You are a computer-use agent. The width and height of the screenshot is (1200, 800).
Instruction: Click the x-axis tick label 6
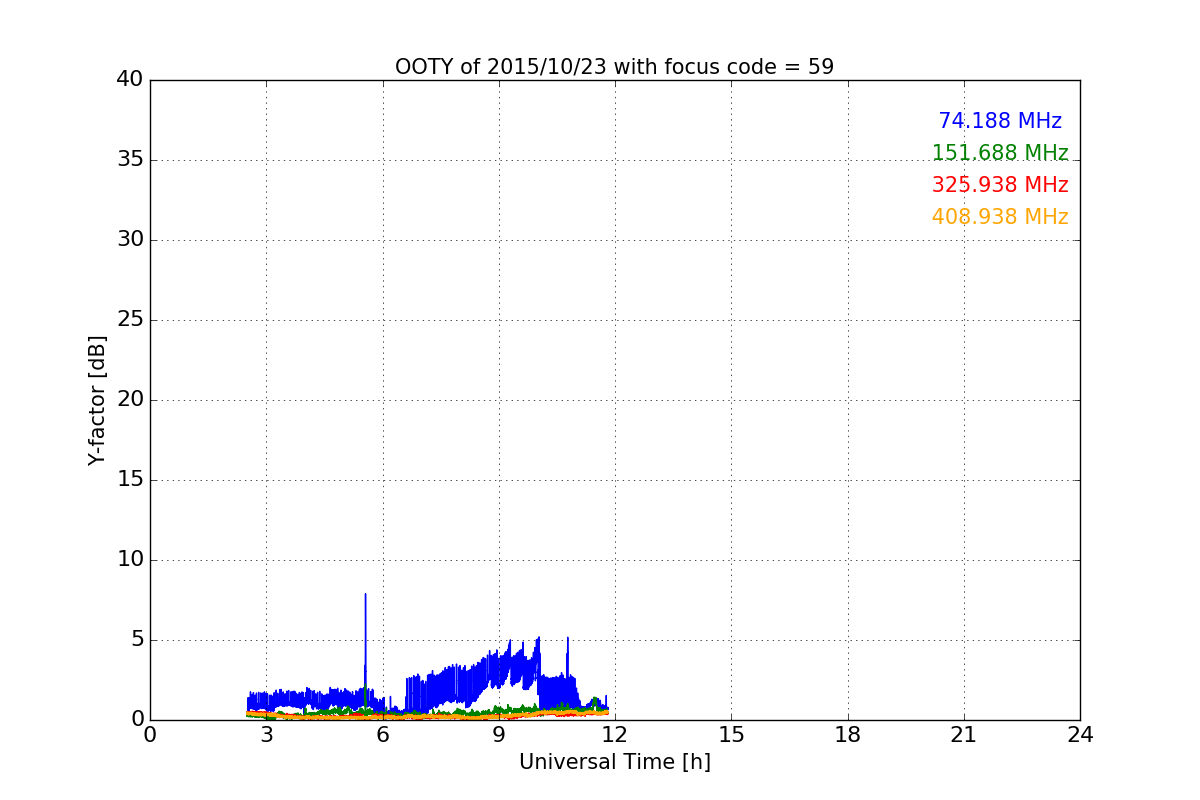pyautogui.click(x=382, y=735)
